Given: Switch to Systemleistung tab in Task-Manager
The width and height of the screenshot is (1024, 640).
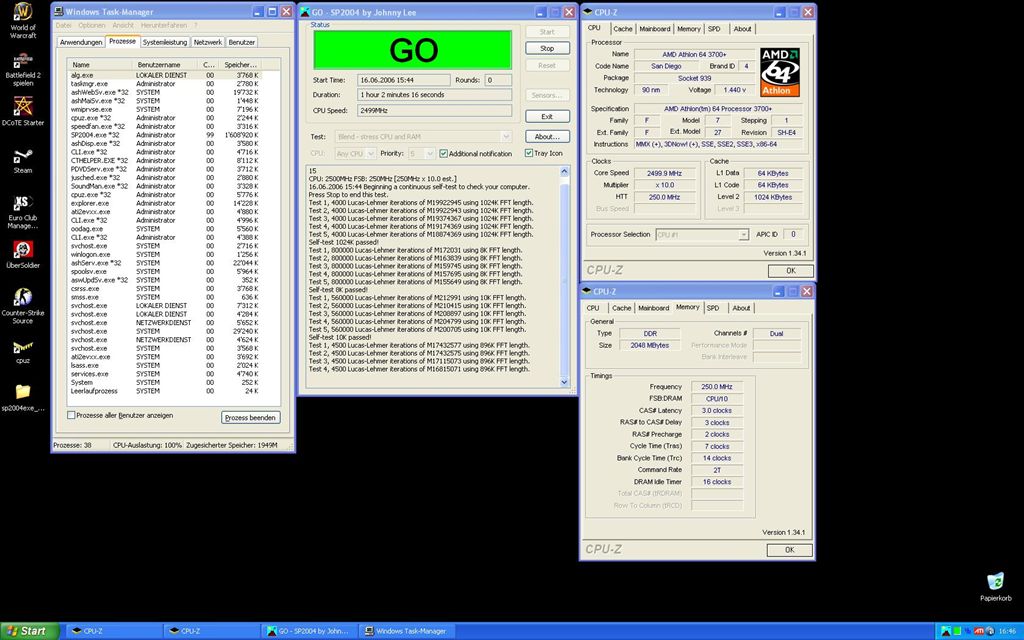Looking at the screenshot, I should tap(165, 42).
